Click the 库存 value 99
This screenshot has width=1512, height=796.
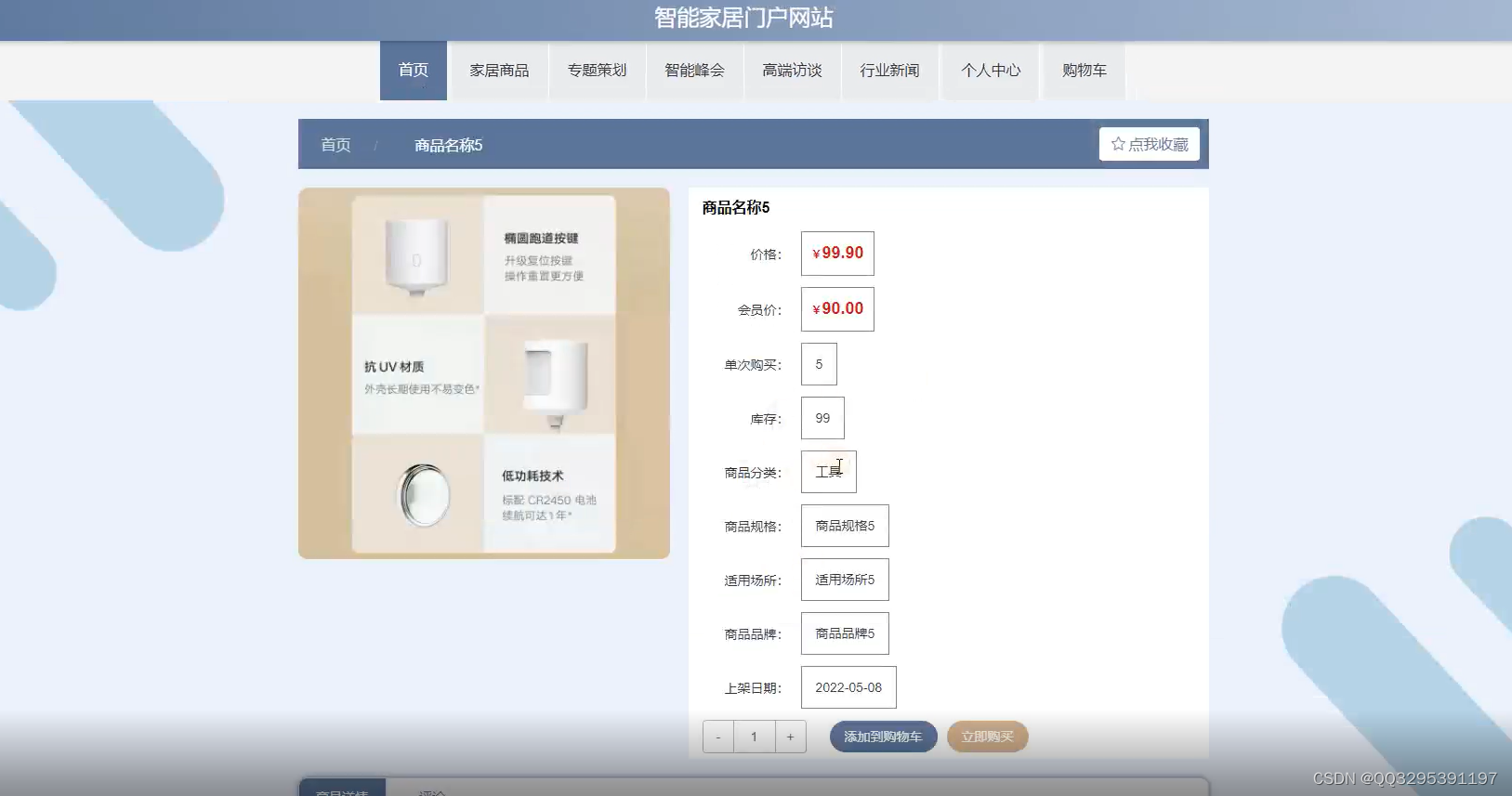click(822, 418)
